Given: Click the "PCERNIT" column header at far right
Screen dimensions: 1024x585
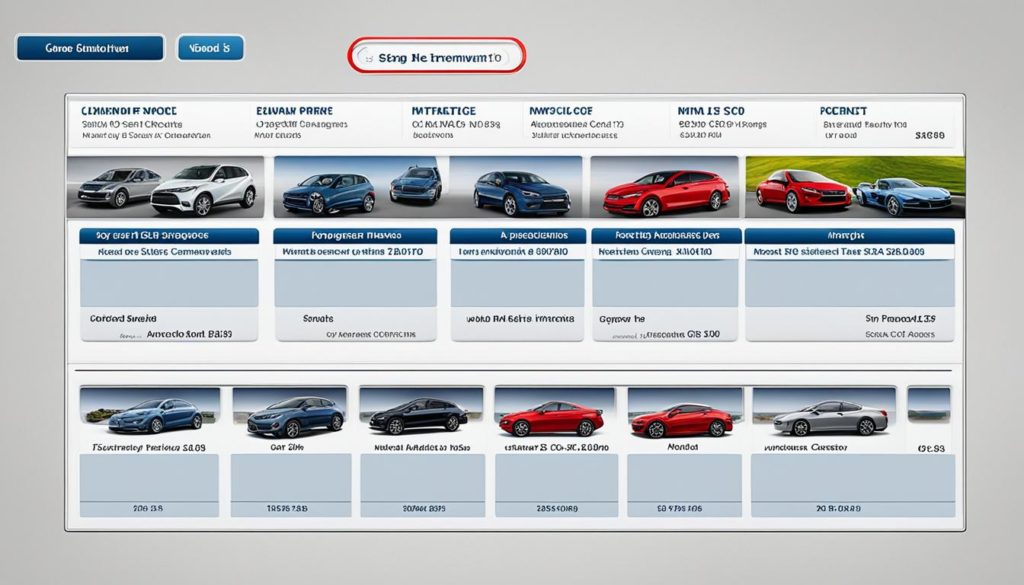Looking at the screenshot, I should [x=844, y=111].
